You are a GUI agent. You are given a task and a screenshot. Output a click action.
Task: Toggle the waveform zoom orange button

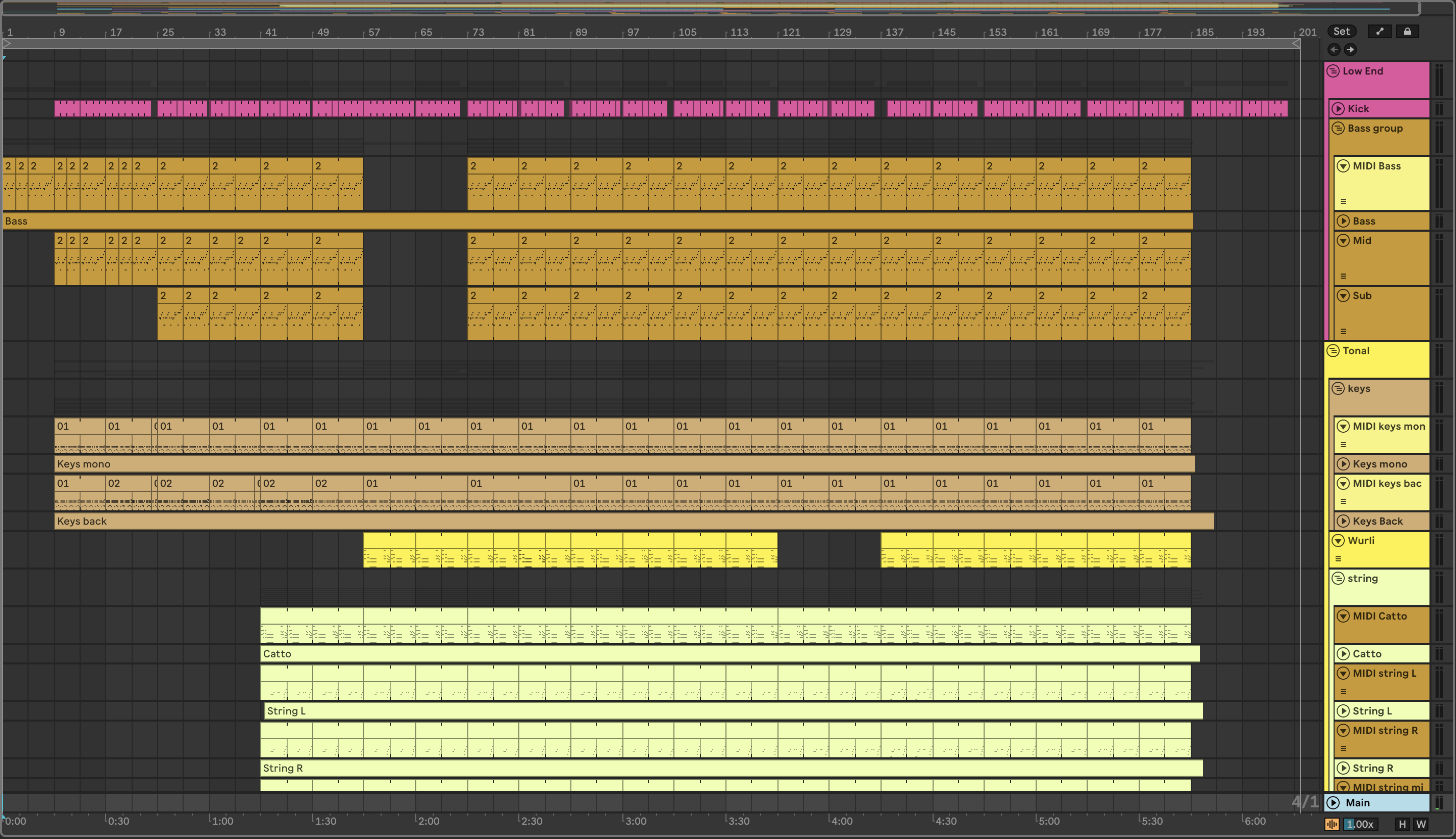coord(1332,824)
